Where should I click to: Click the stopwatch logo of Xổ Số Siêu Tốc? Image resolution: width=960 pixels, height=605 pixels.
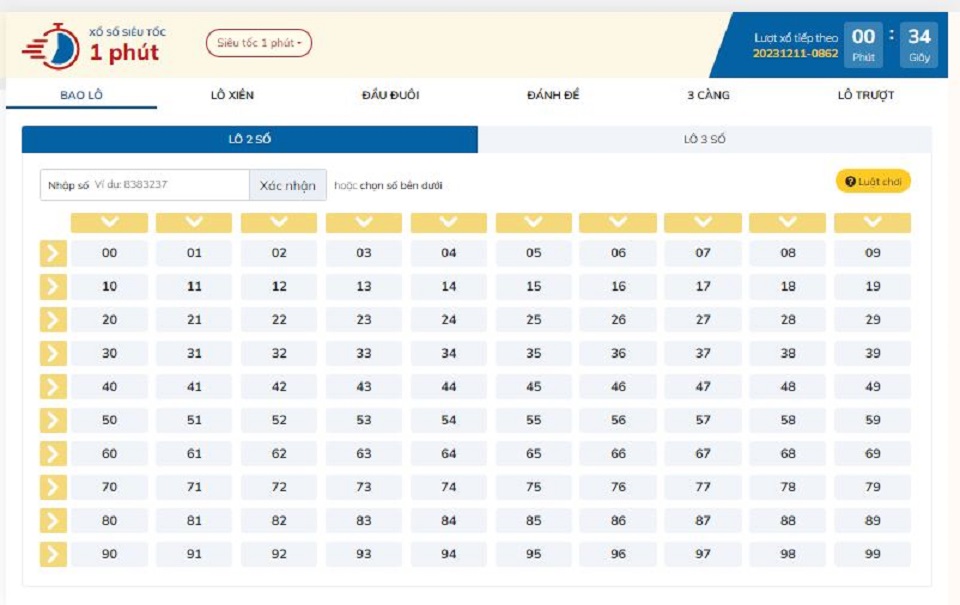coord(52,45)
